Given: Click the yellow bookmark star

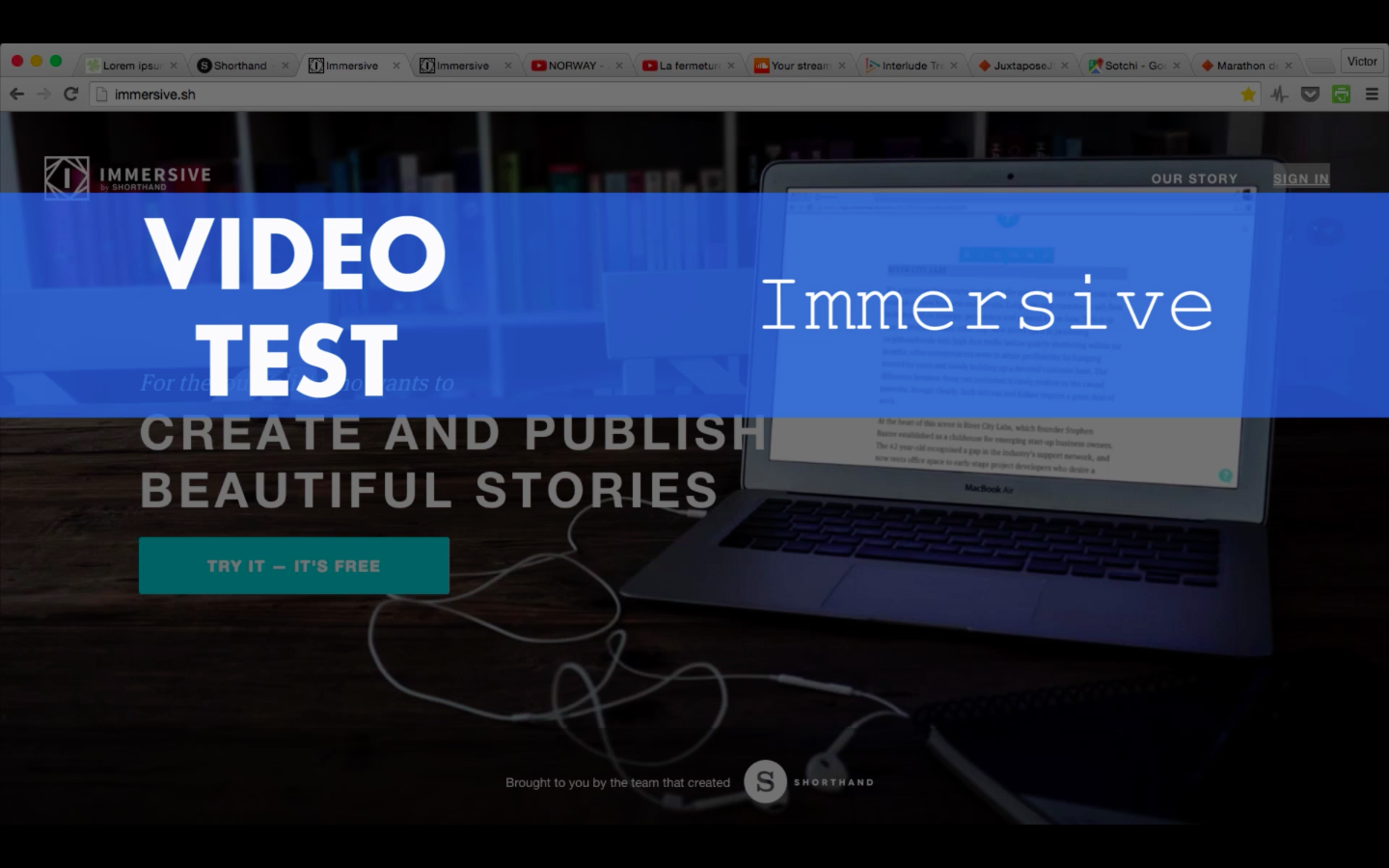Looking at the screenshot, I should pos(1248,95).
